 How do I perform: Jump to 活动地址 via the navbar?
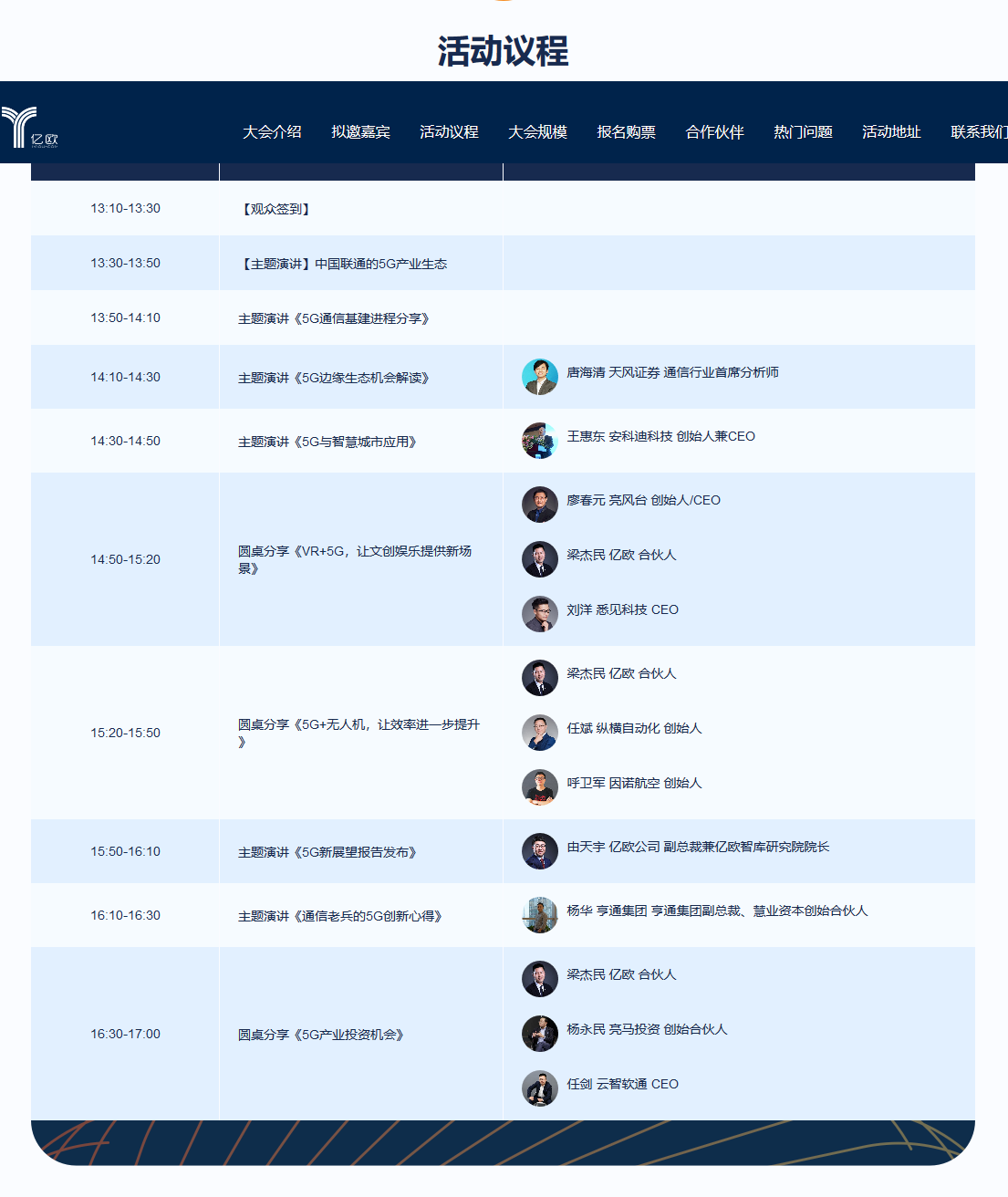pos(891,132)
